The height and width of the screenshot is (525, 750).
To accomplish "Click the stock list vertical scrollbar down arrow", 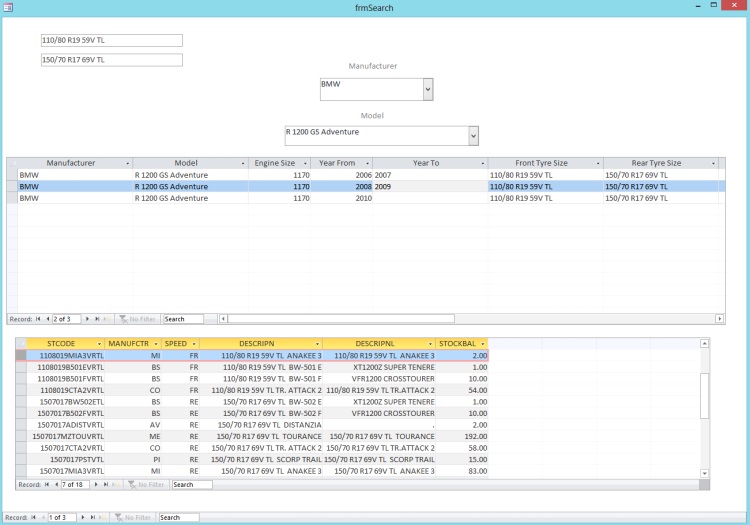I will tap(704, 473).
